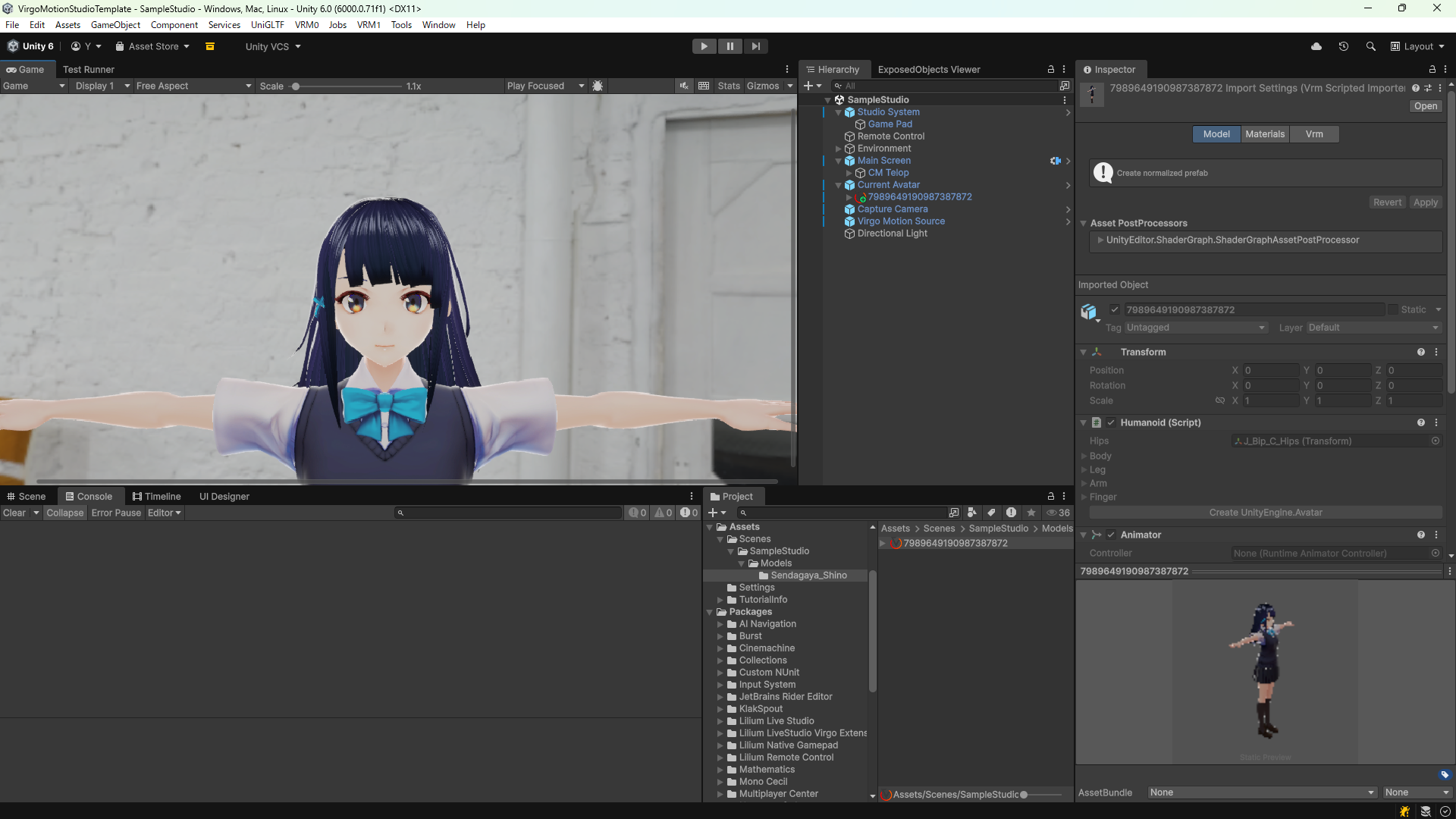Viewport: 1456px width, 819px height.
Task: Click the Hips object picker circle
Action: click(x=1436, y=441)
